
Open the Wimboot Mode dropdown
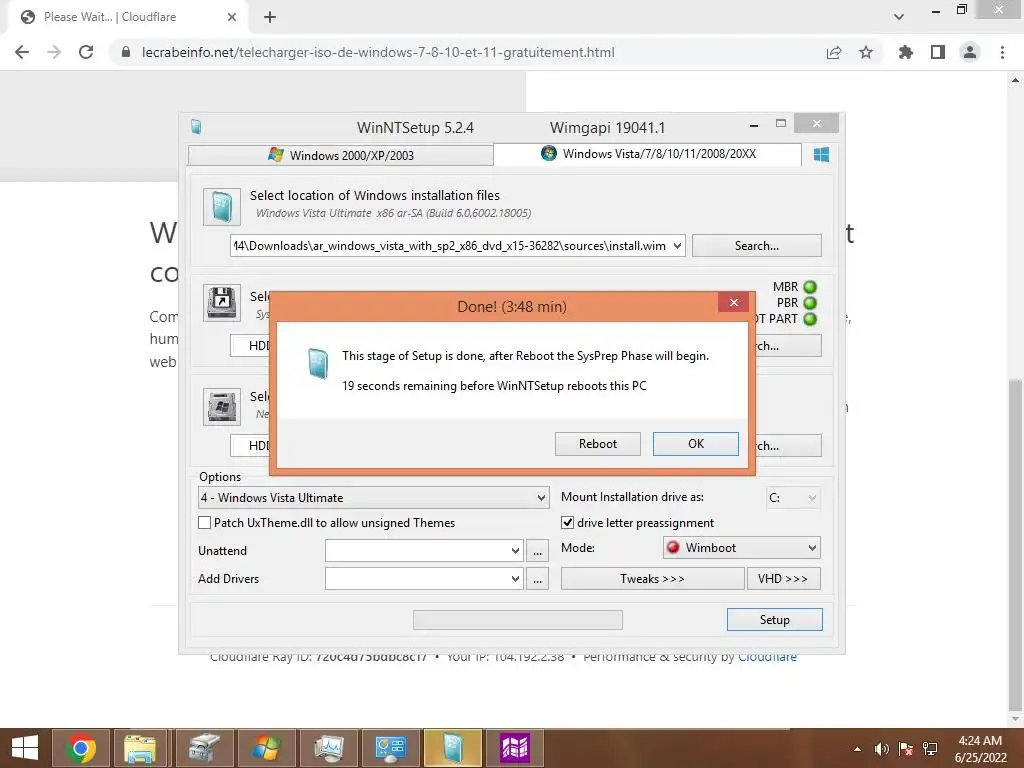click(x=741, y=547)
